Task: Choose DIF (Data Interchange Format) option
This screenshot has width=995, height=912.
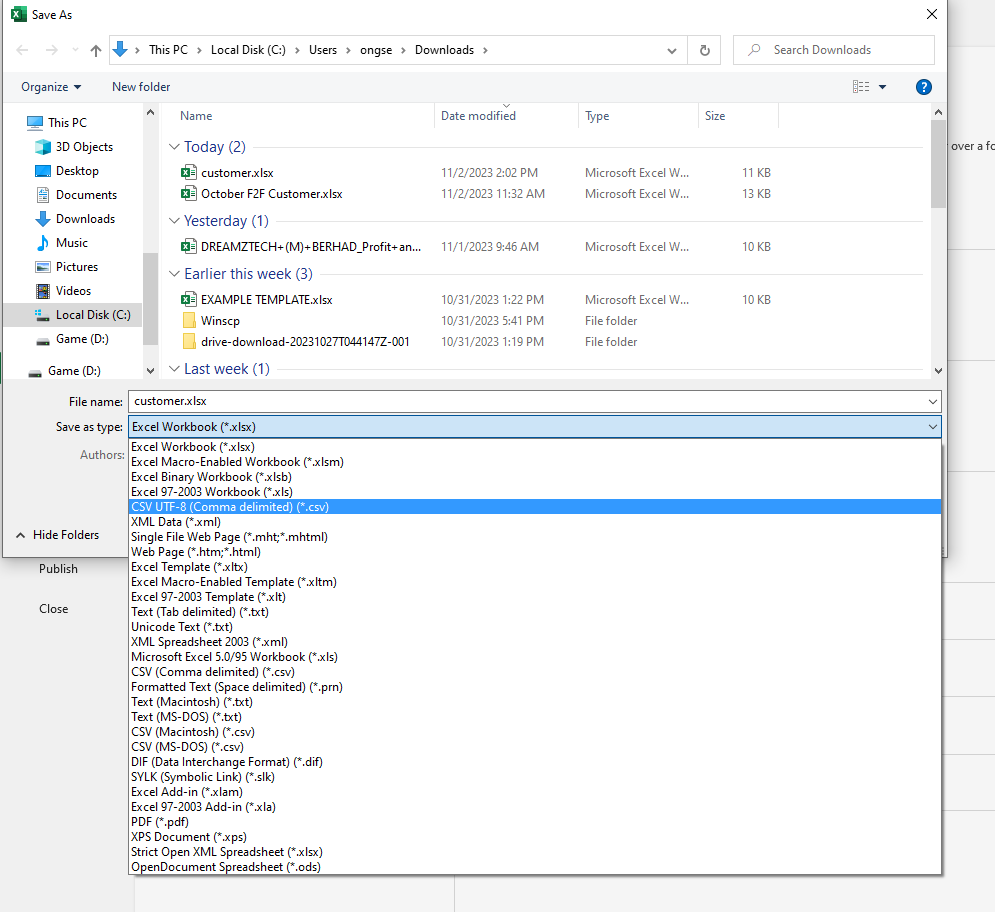Action: 534,762
